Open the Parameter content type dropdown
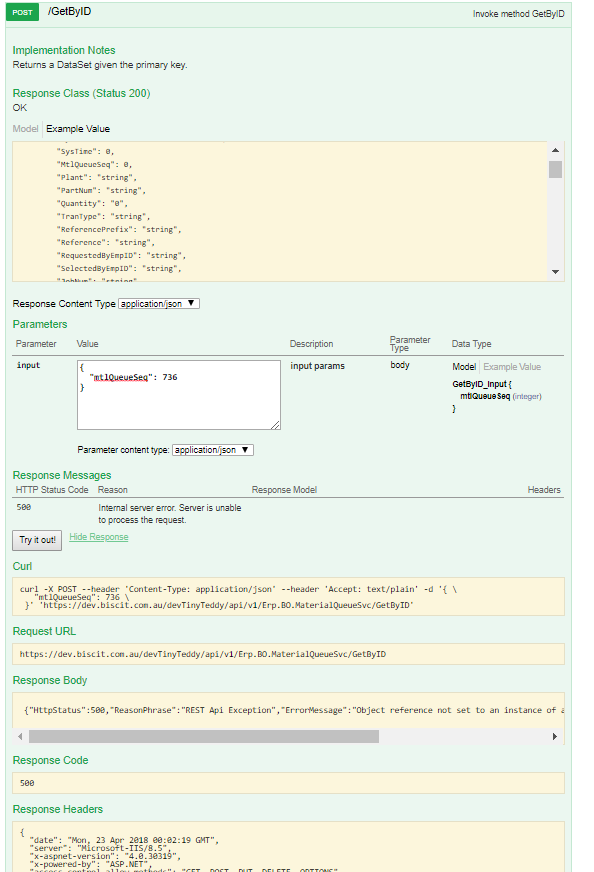Viewport: 594px width, 872px height. pyautogui.click(x=212, y=450)
